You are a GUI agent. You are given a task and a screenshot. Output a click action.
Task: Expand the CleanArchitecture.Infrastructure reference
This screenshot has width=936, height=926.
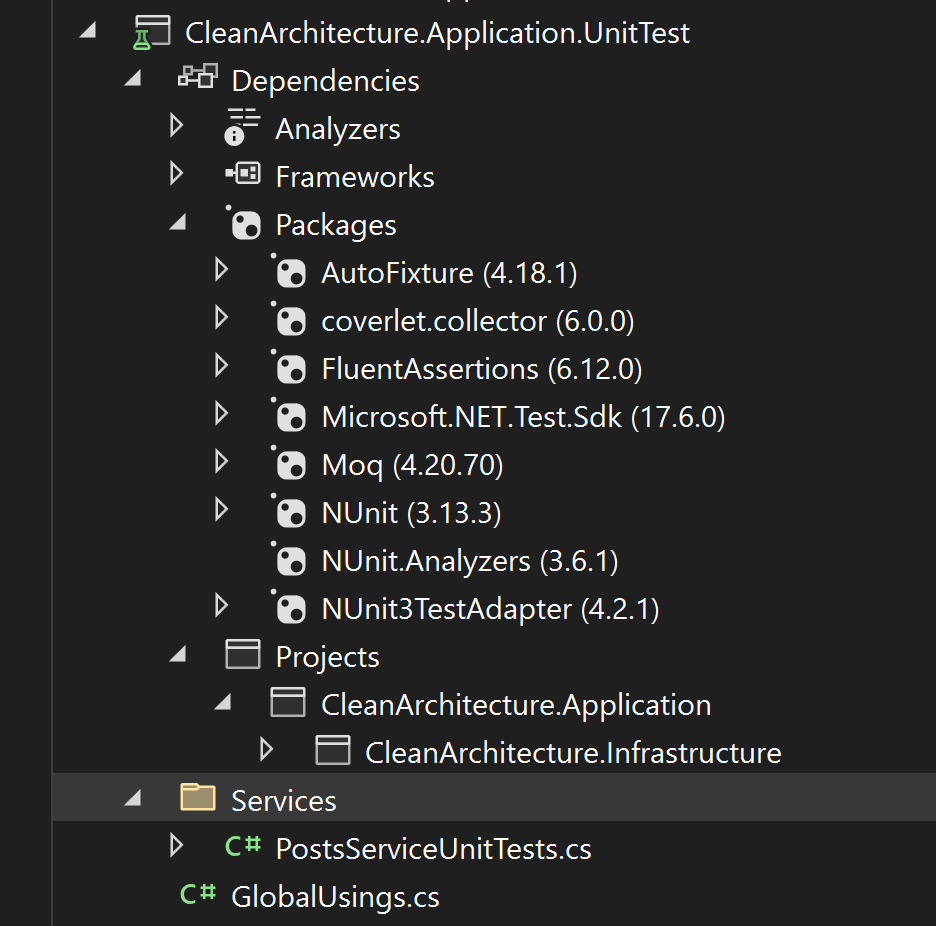pyautogui.click(x=267, y=751)
